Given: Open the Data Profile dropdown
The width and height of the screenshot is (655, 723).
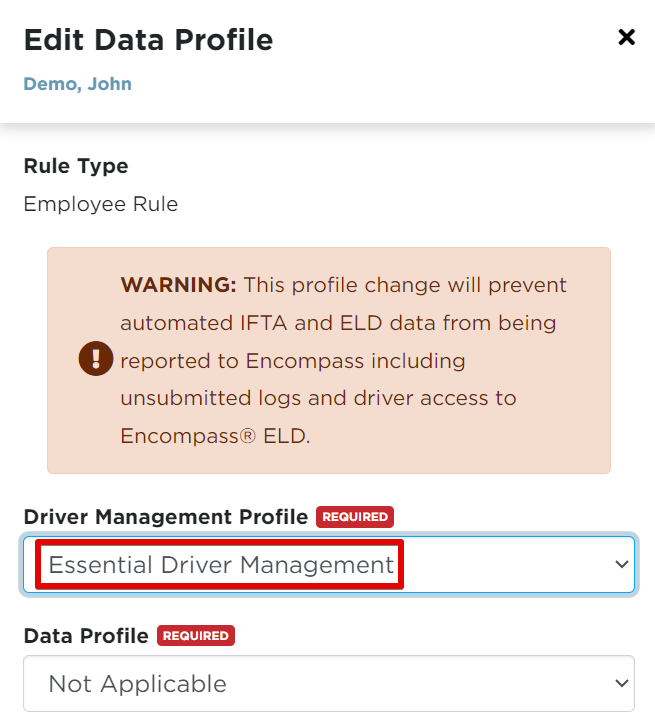Looking at the screenshot, I should tap(329, 683).
